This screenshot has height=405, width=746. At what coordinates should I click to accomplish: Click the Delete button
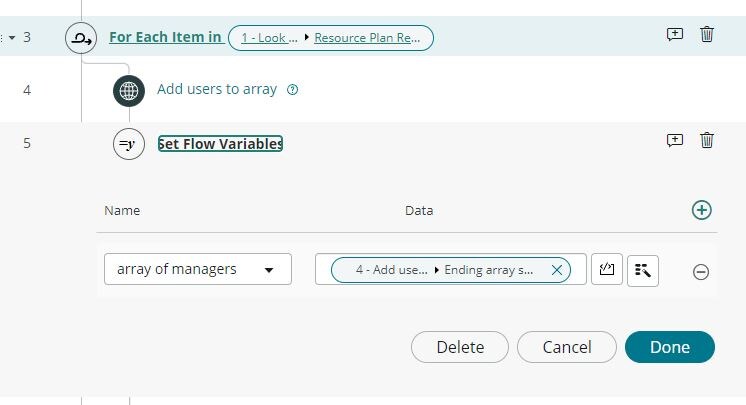click(460, 347)
